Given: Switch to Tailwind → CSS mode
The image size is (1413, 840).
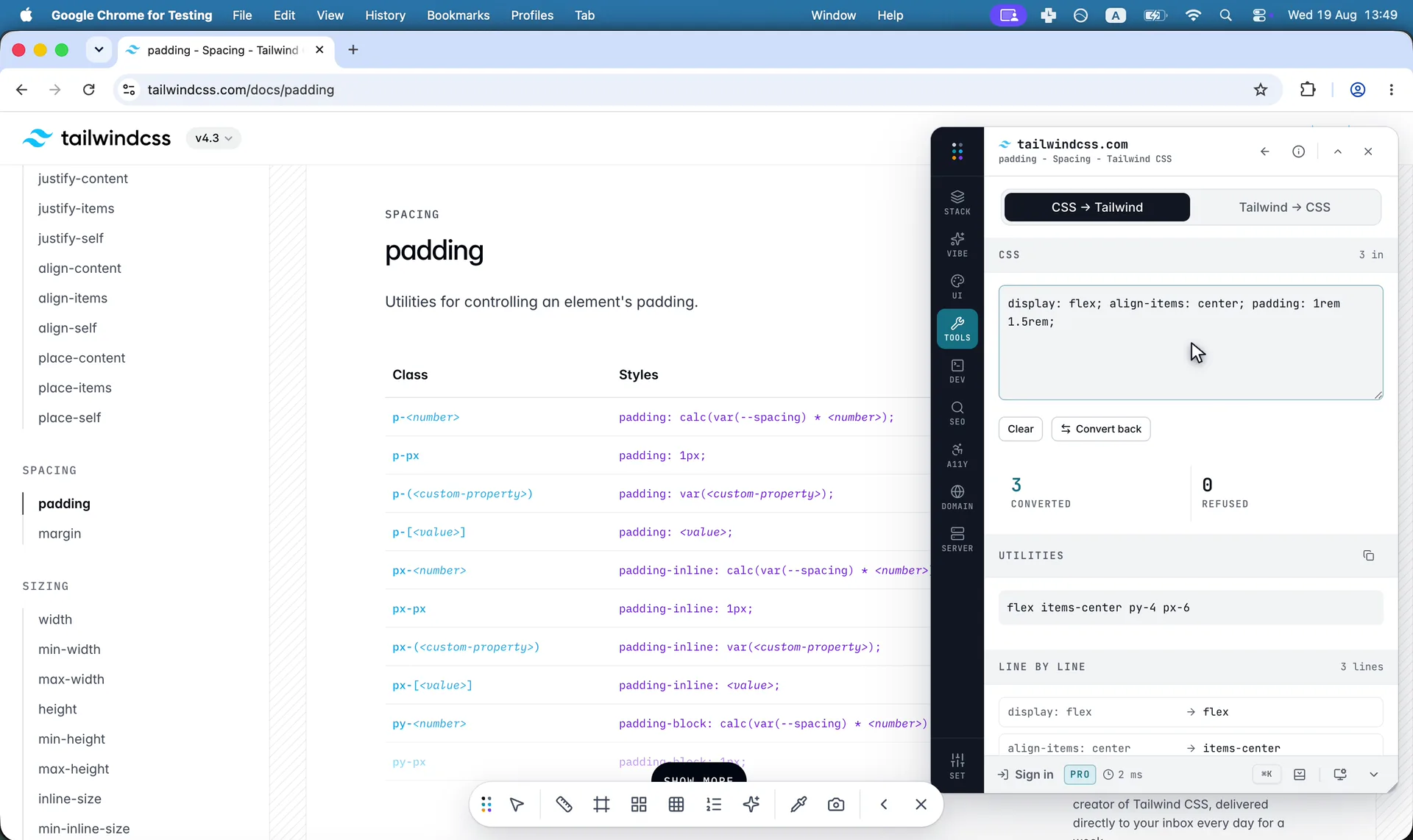Looking at the screenshot, I should (1284, 207).
